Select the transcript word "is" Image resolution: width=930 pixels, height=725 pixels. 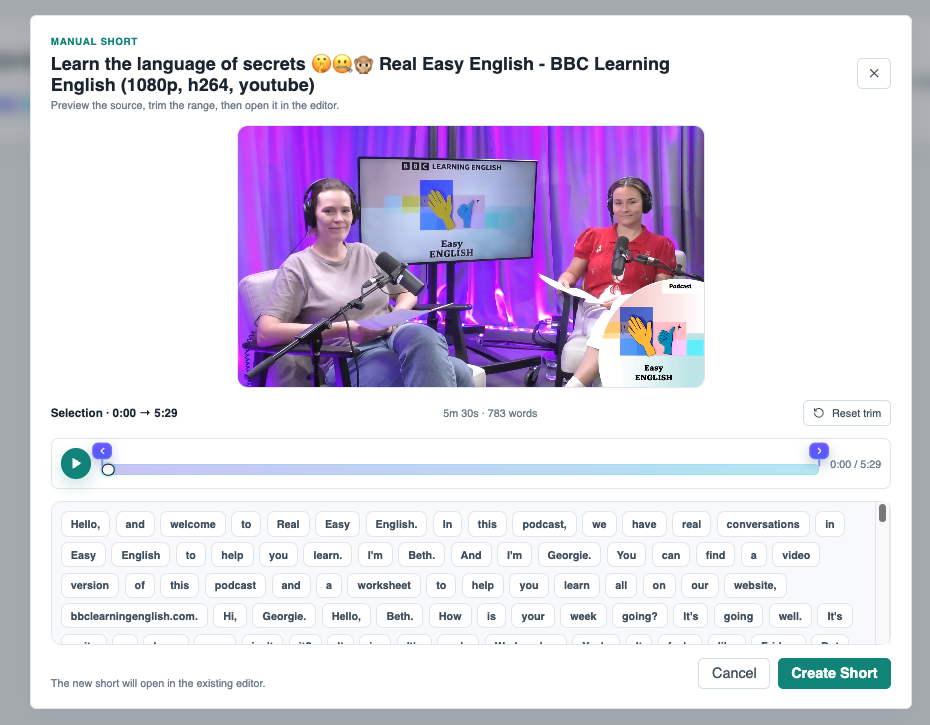[491, 616]
